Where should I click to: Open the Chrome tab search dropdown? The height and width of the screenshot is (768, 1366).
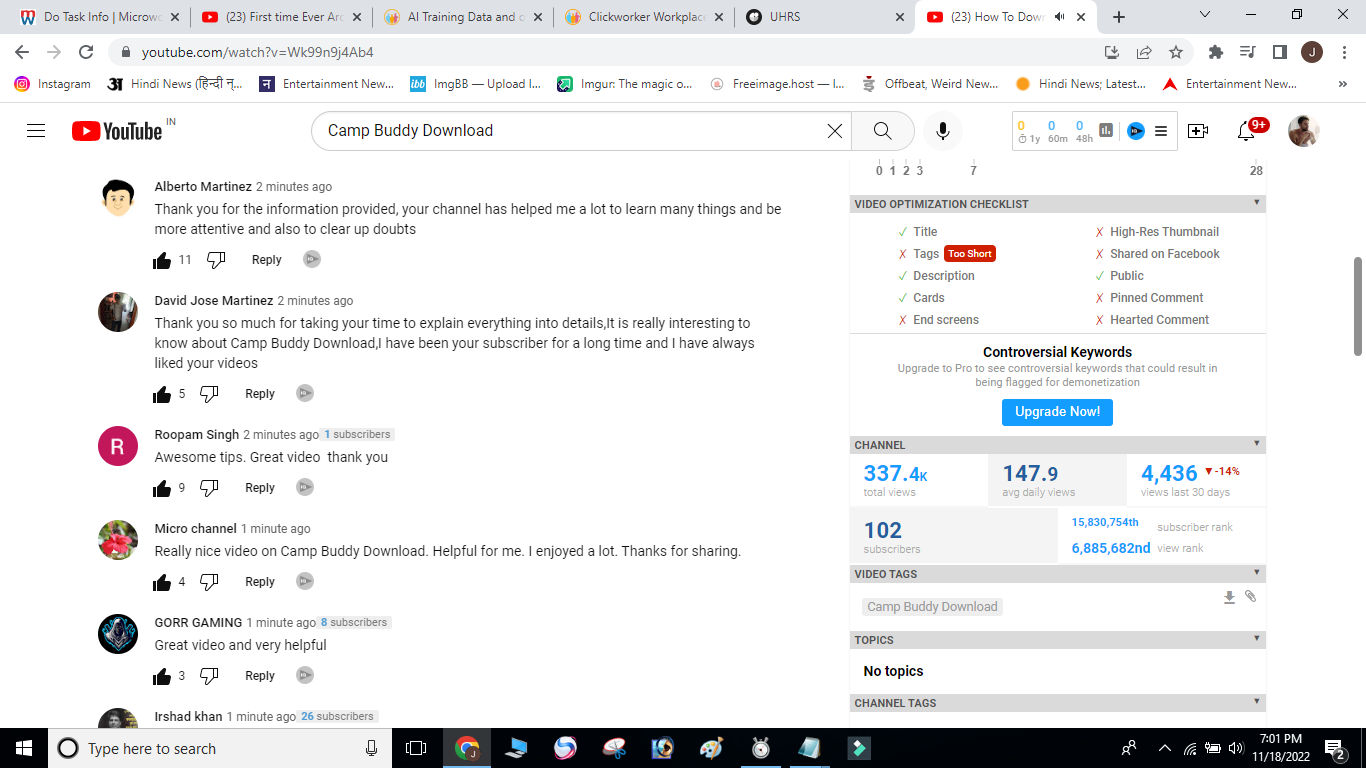click(1204, 16)
